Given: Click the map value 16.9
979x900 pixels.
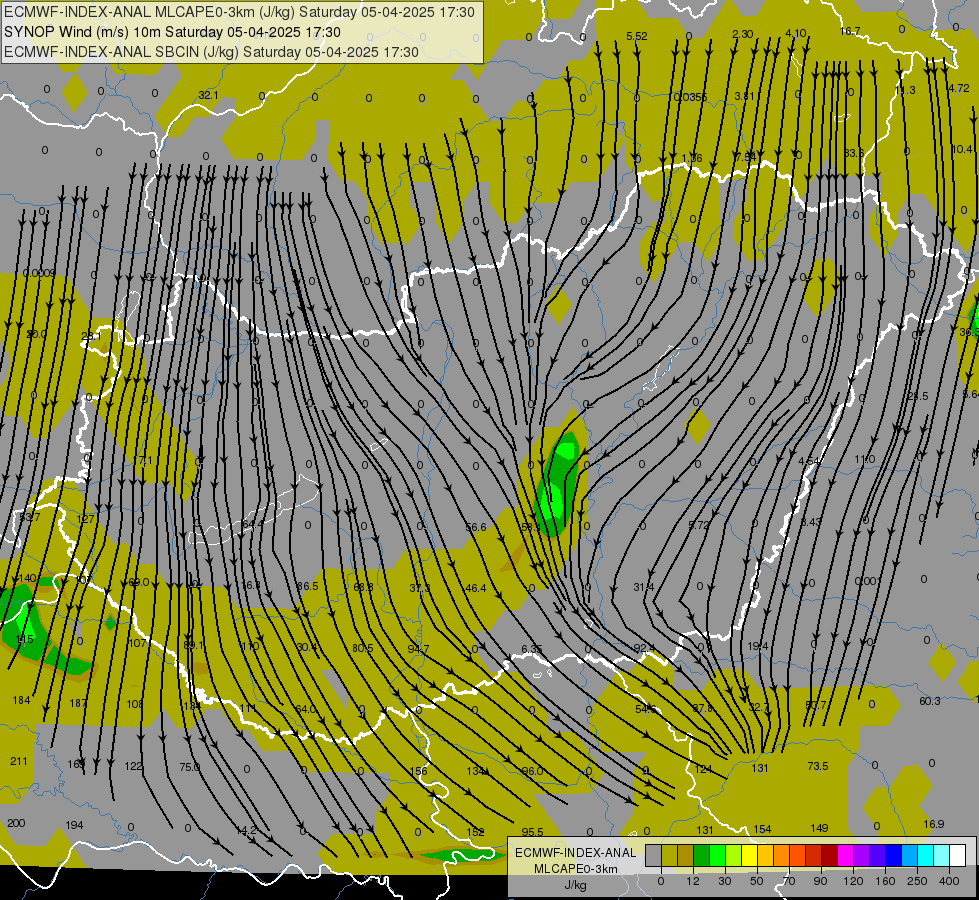Looking at the screenshot, I should (933, 824).
